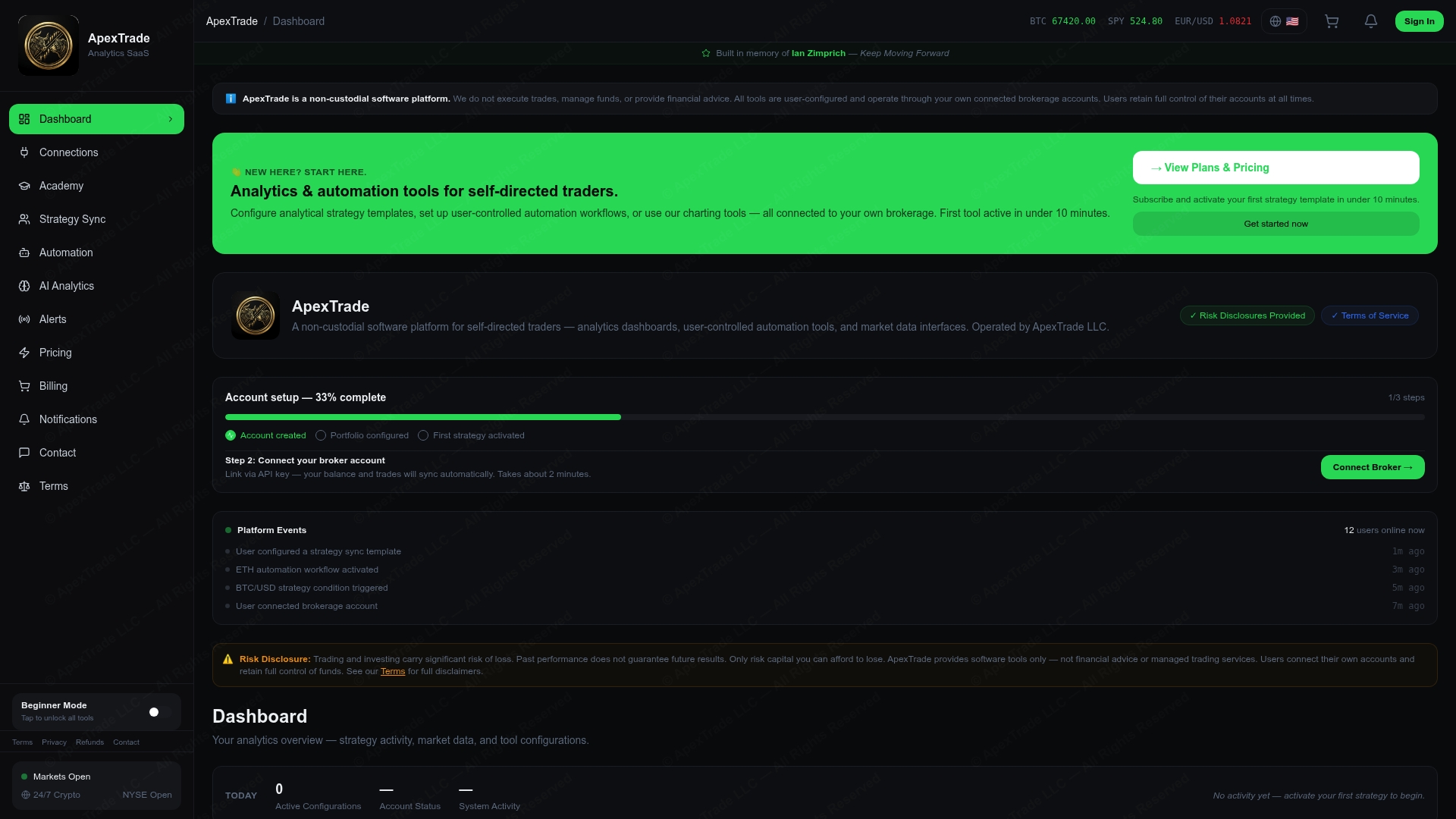Open notifications bell in top bar
The height and width of the screenshot is (819, 1456).
pyautogui.click(x=1371, y=21)
